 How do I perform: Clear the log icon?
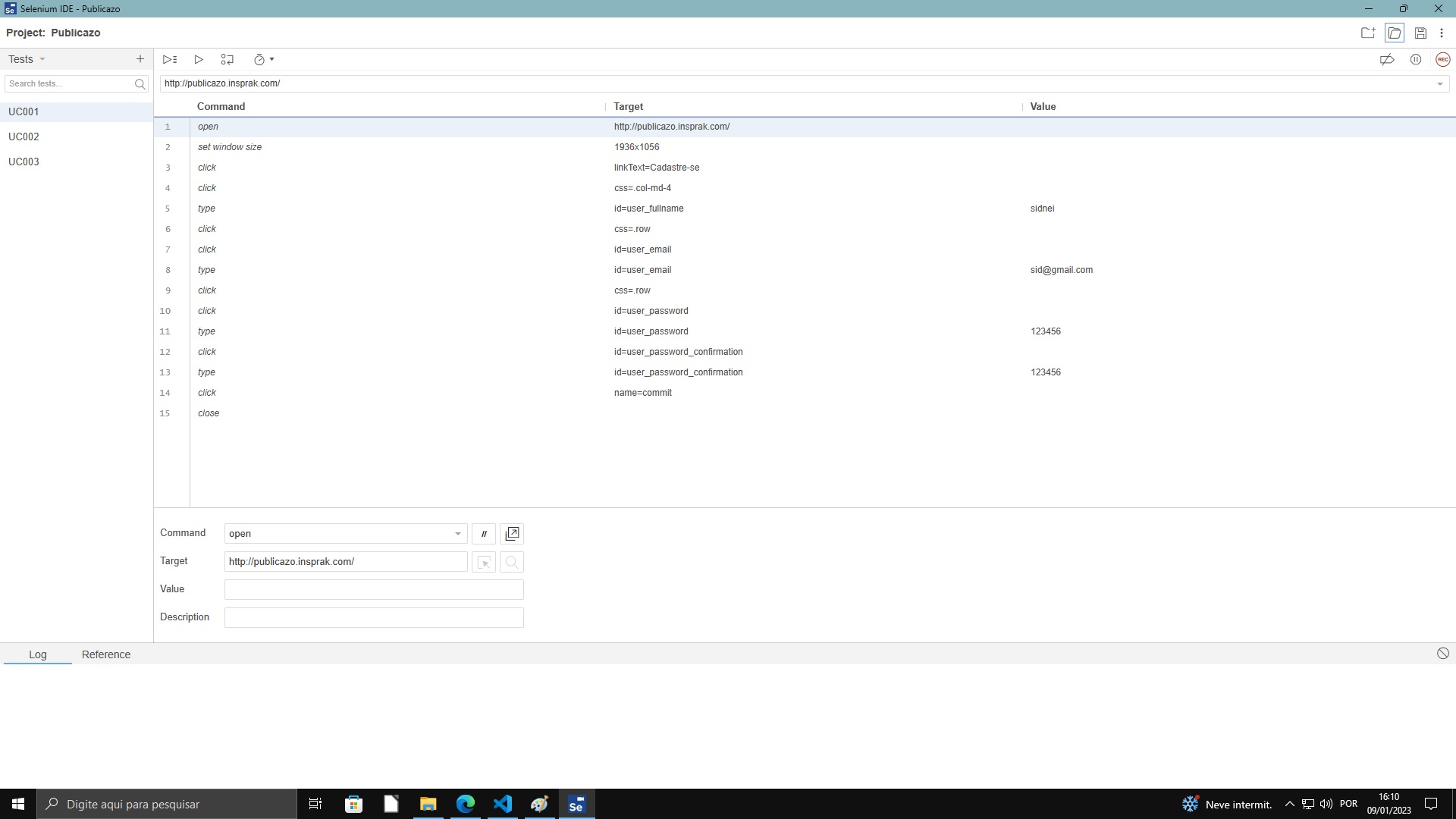click(1442, 654)
